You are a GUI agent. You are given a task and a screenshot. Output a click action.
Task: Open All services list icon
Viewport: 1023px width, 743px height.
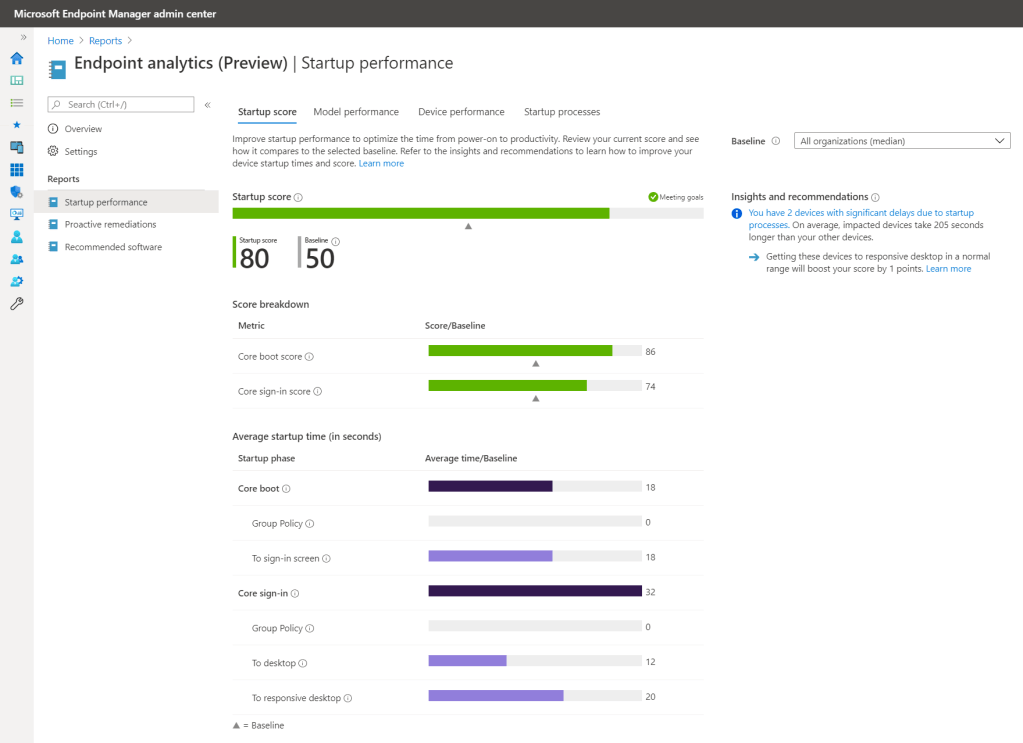pos(16,102)
